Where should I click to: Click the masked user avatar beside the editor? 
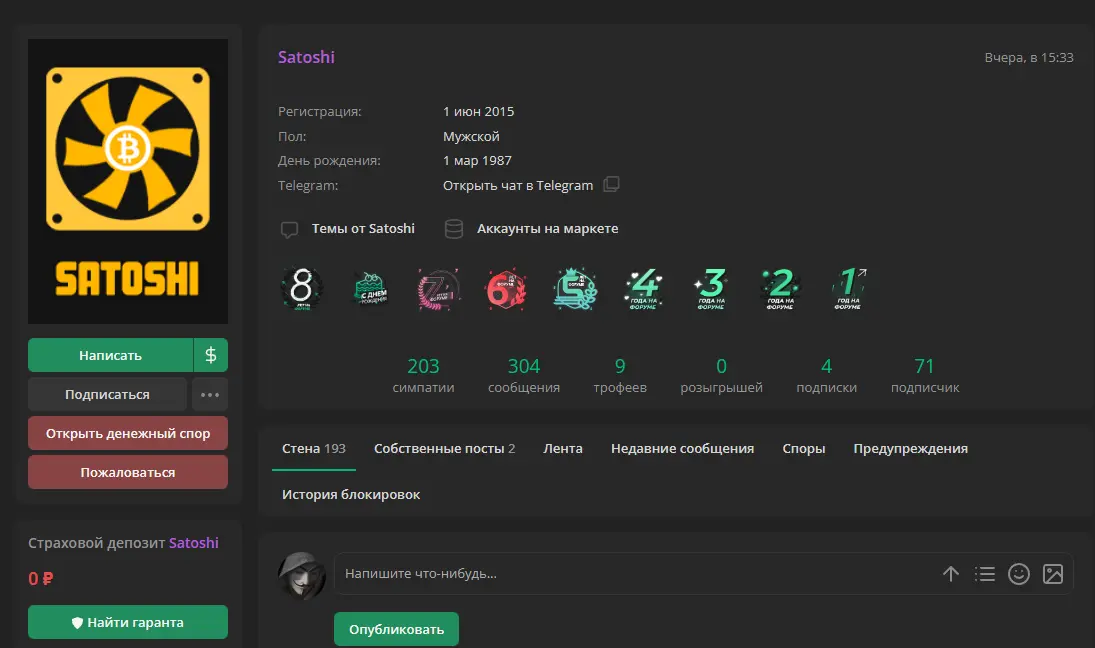pyautogui.click(x=302, y=576)
